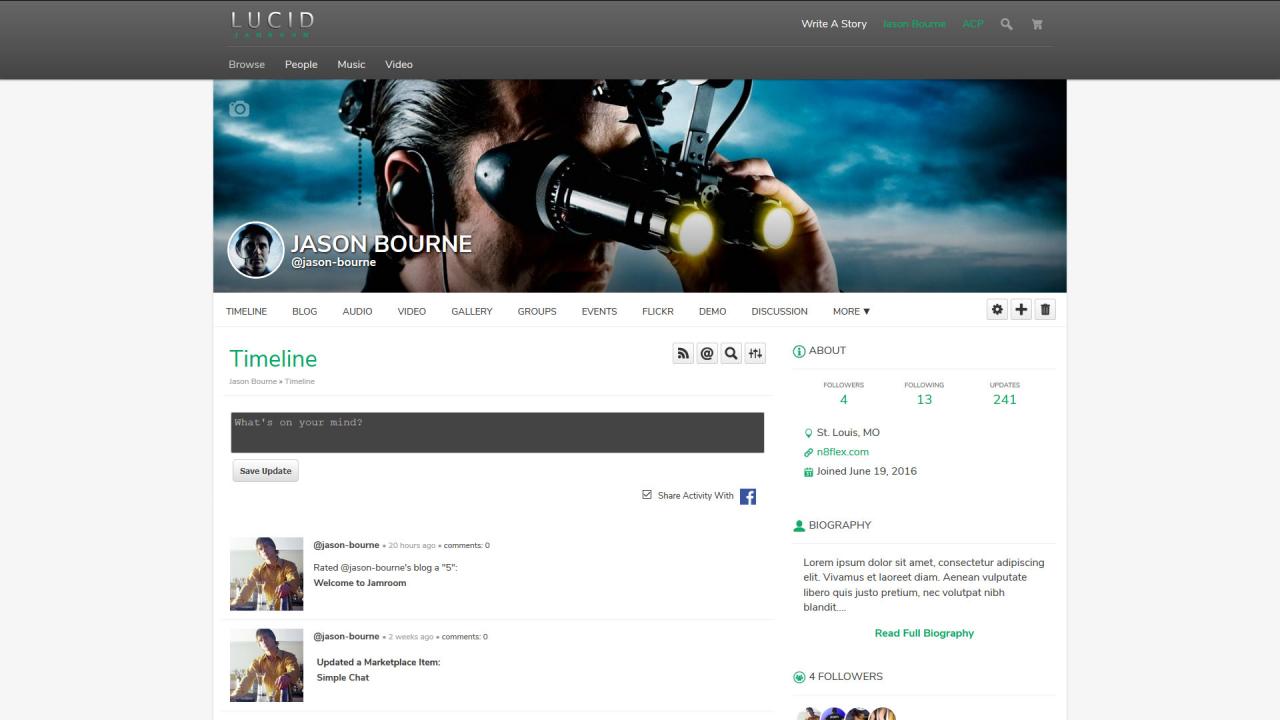
Task: Click the Save Update button
Action: point(266,471)
